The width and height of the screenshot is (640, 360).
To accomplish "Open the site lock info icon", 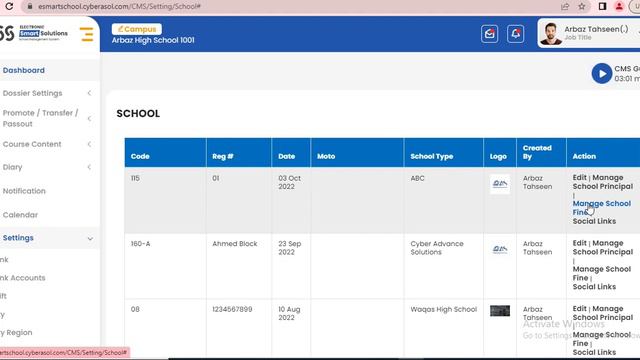I will [x=29, y=7].
